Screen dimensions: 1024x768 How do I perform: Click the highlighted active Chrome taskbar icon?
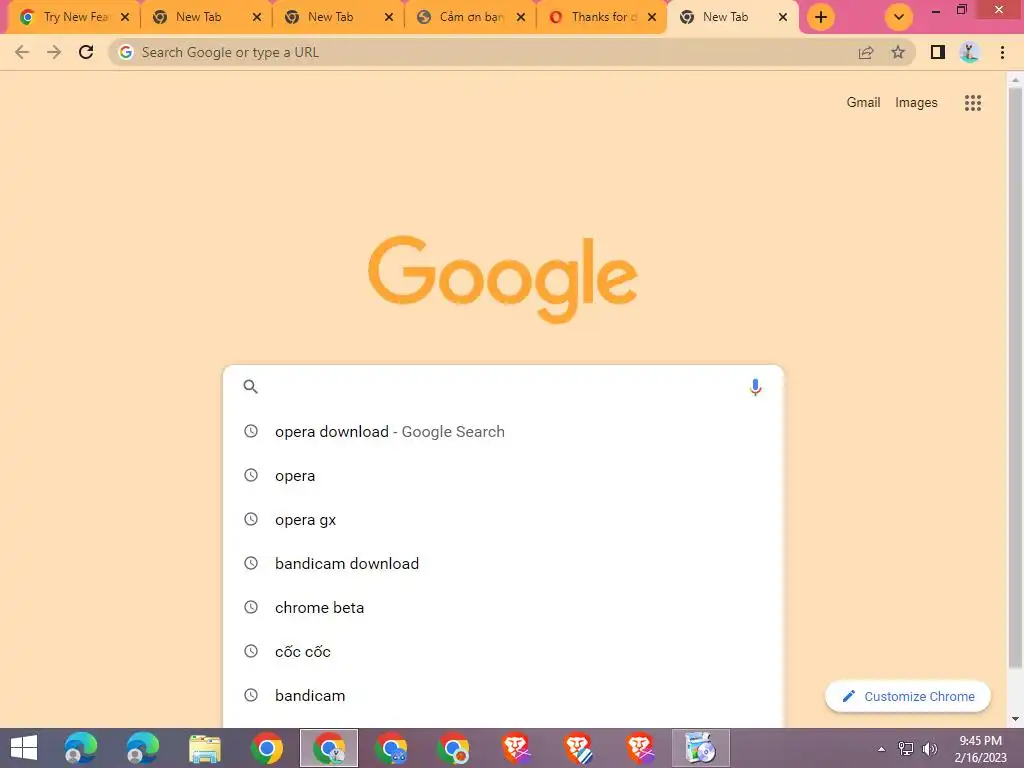pyautogui.click(x=329, y=748)
